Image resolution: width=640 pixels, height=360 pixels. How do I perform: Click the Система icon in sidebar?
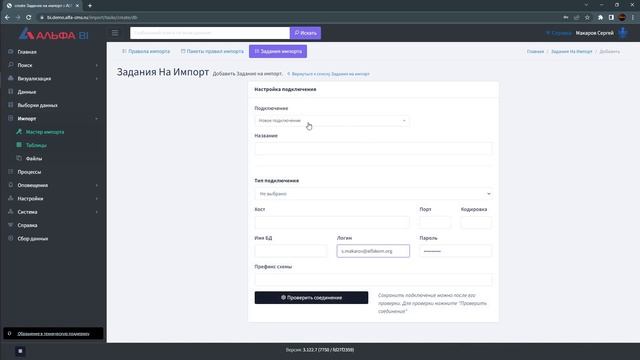[x=11, y=212]
